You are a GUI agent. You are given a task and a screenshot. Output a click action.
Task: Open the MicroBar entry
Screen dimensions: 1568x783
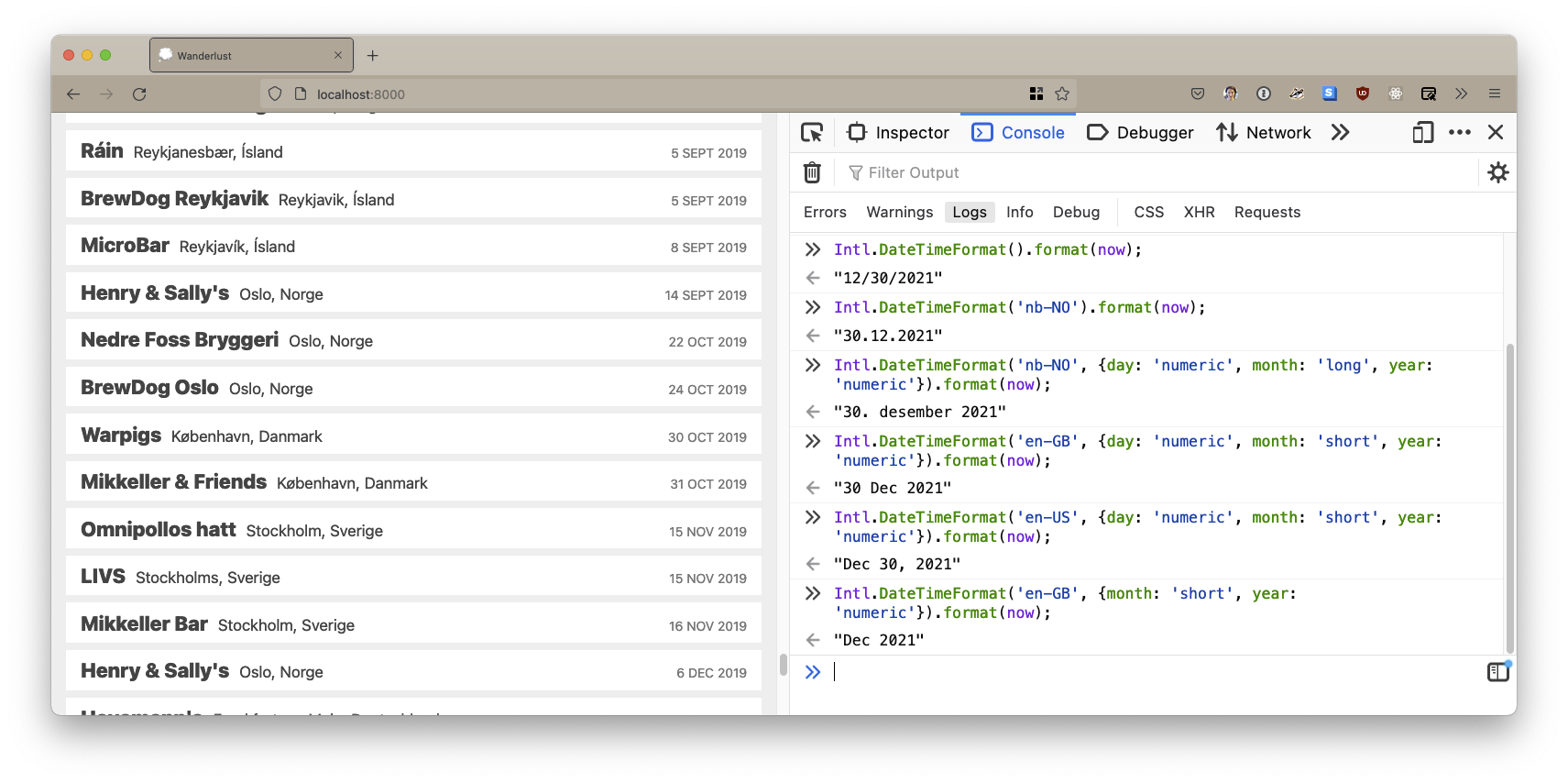413,246
